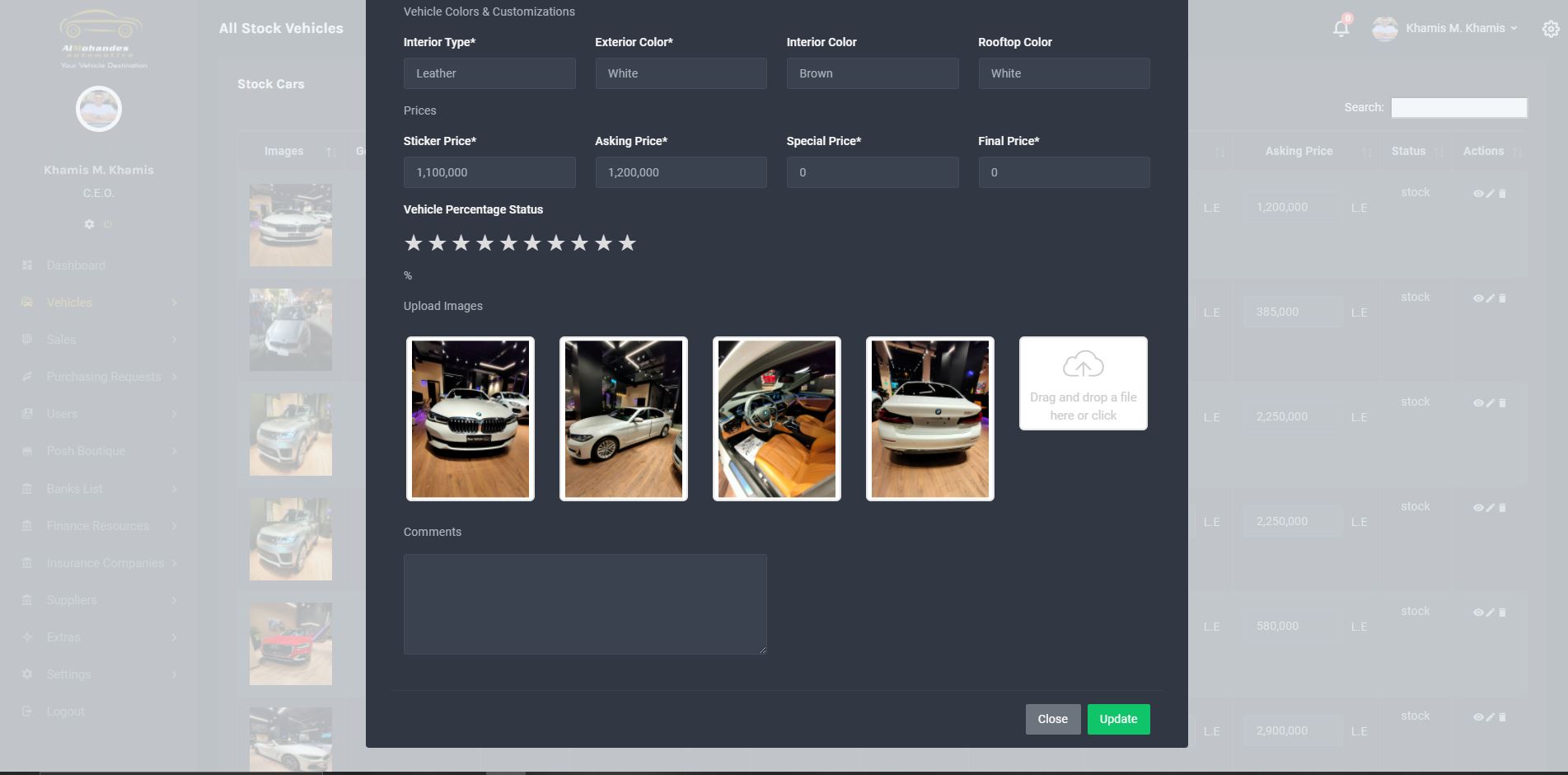
Task: Click the Interior Type field showing Leather
Action: tap(489, 73)
